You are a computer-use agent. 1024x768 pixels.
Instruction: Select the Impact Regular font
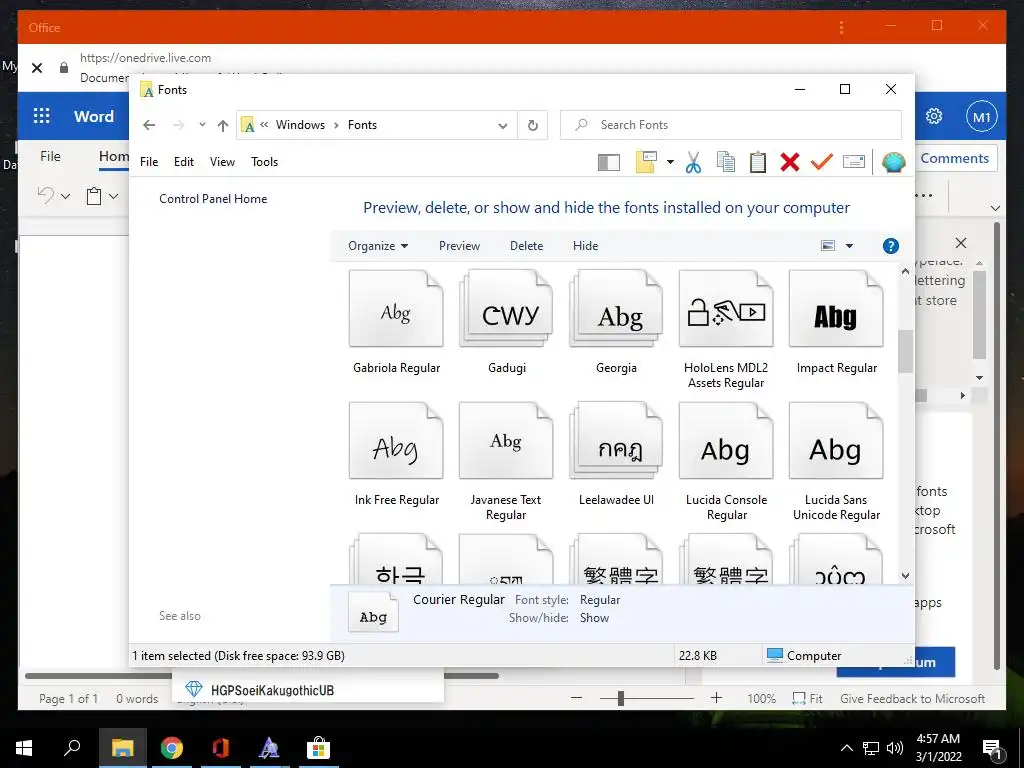[x=837, y=323]
